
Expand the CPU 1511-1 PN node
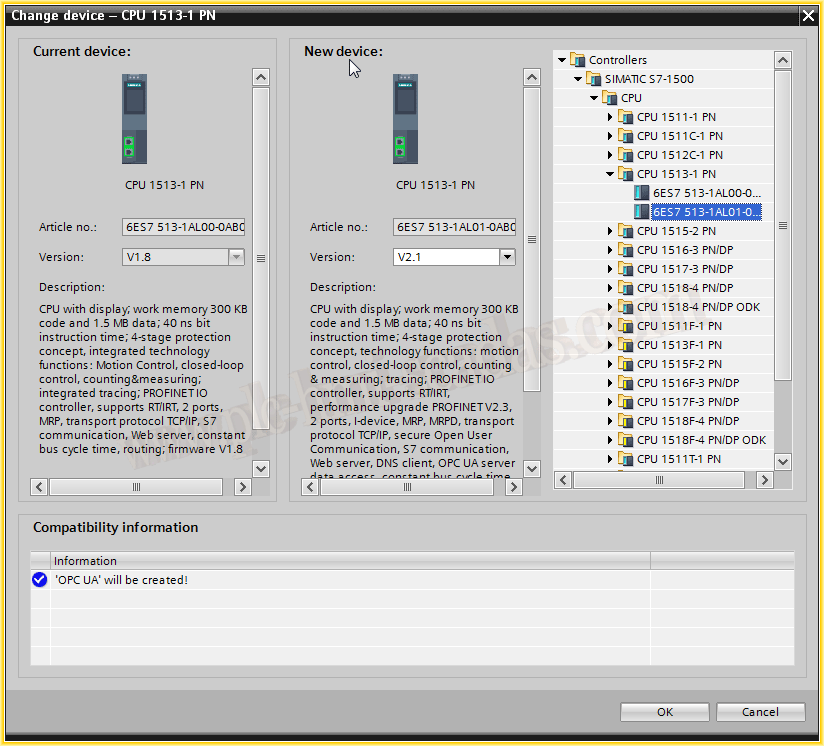(x=610, y=117)
